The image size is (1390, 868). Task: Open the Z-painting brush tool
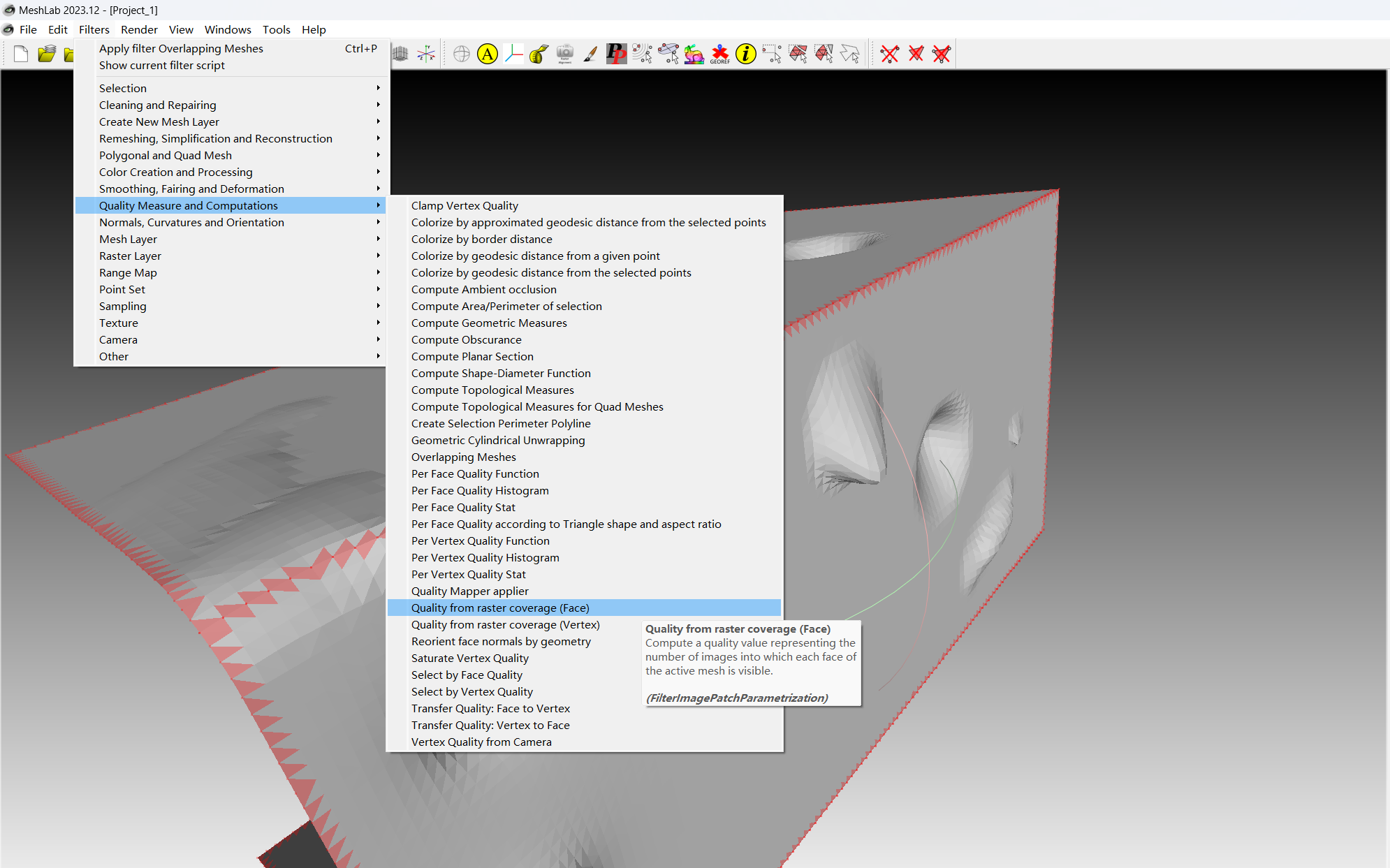(x=590, y=54)
